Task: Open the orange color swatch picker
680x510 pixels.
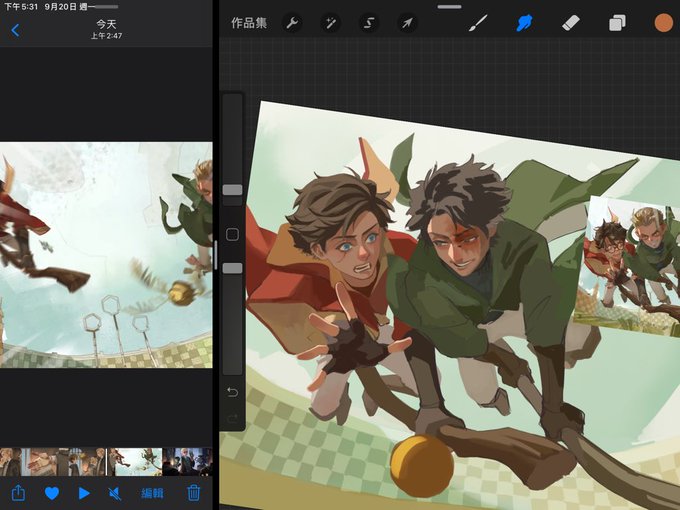Action: click(664, 23)
